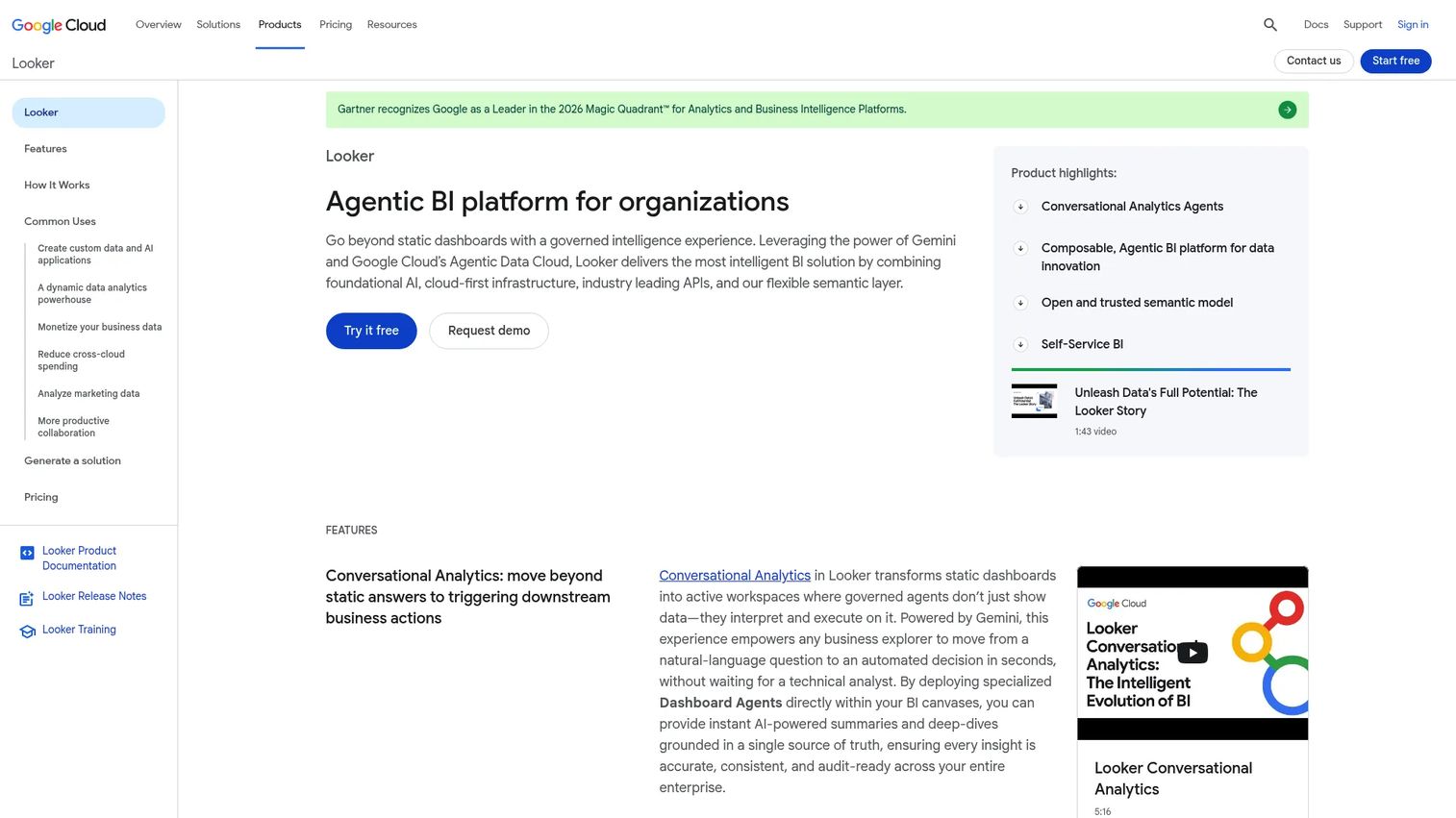The height and width of the screenshot is (818, 1456).
Task: Open Monetize your business data
Action: click(x=100, y=328)
